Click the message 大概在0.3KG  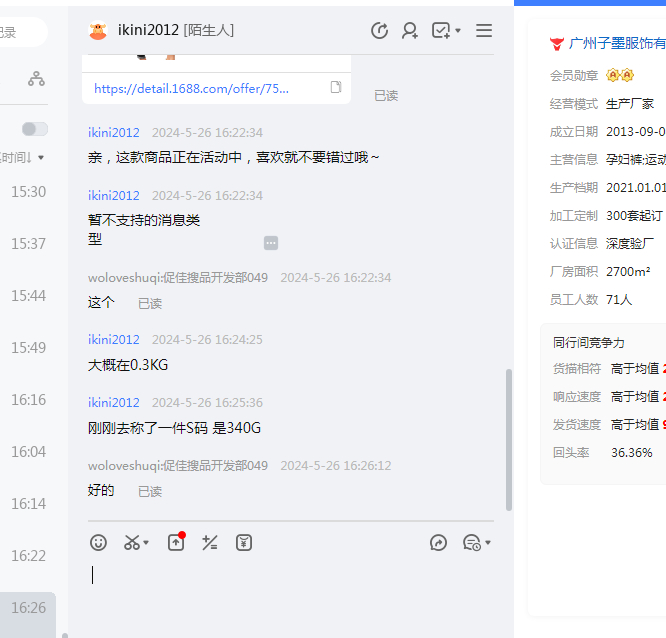point(128,365)
